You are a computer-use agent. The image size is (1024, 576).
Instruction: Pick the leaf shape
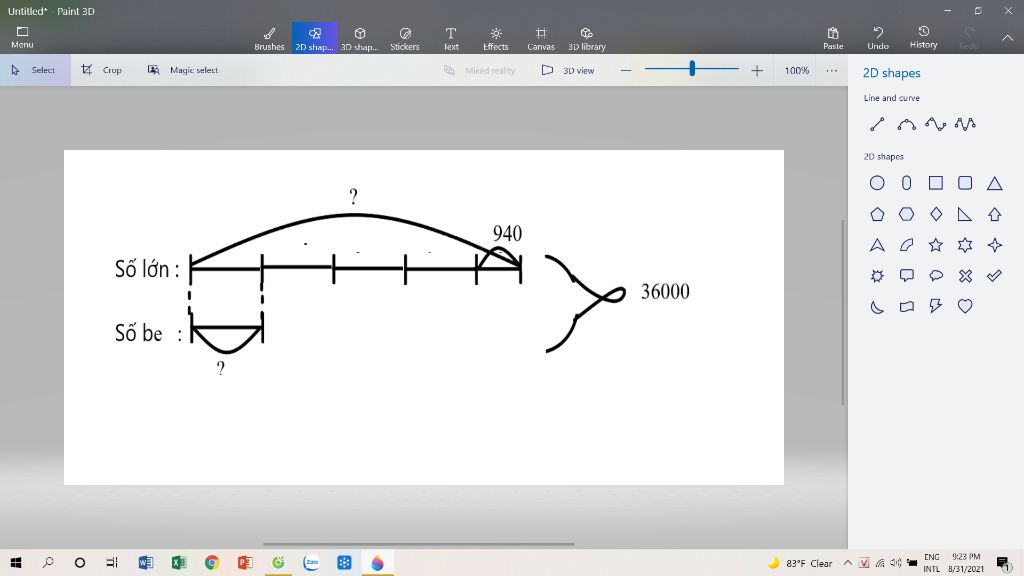906,245
